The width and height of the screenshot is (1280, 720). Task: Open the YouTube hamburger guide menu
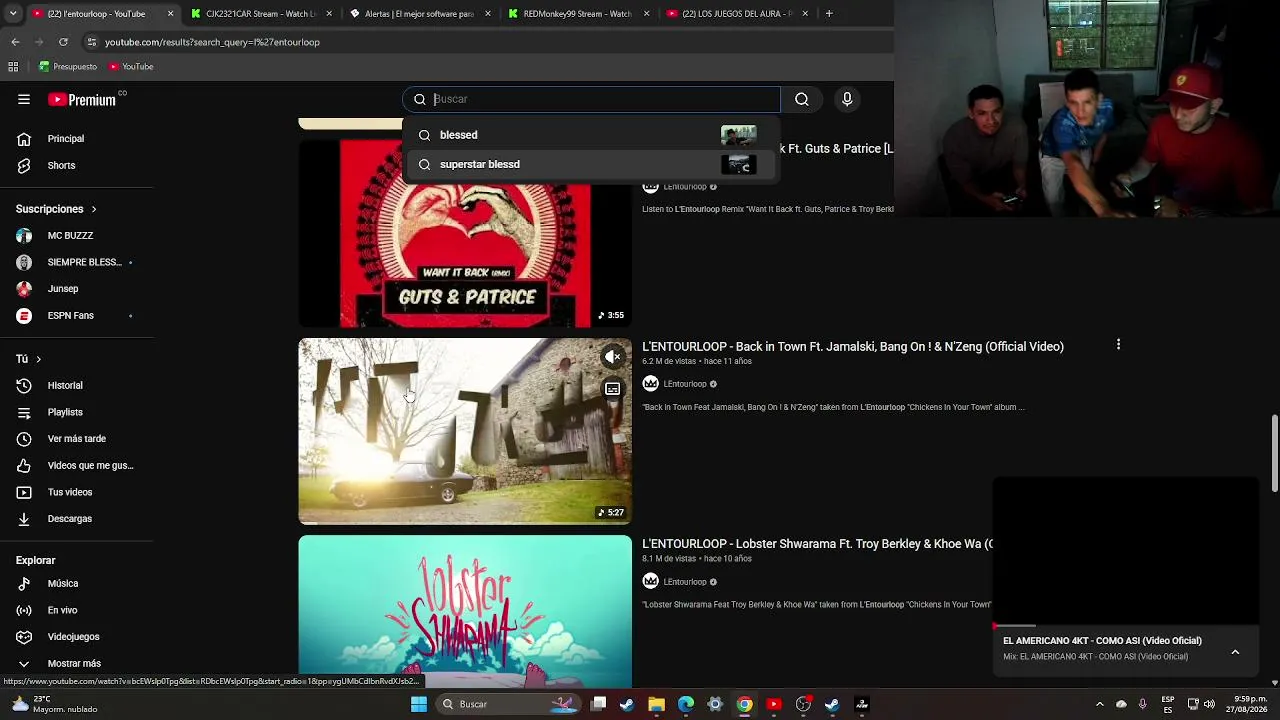click(x=24, y=99)
